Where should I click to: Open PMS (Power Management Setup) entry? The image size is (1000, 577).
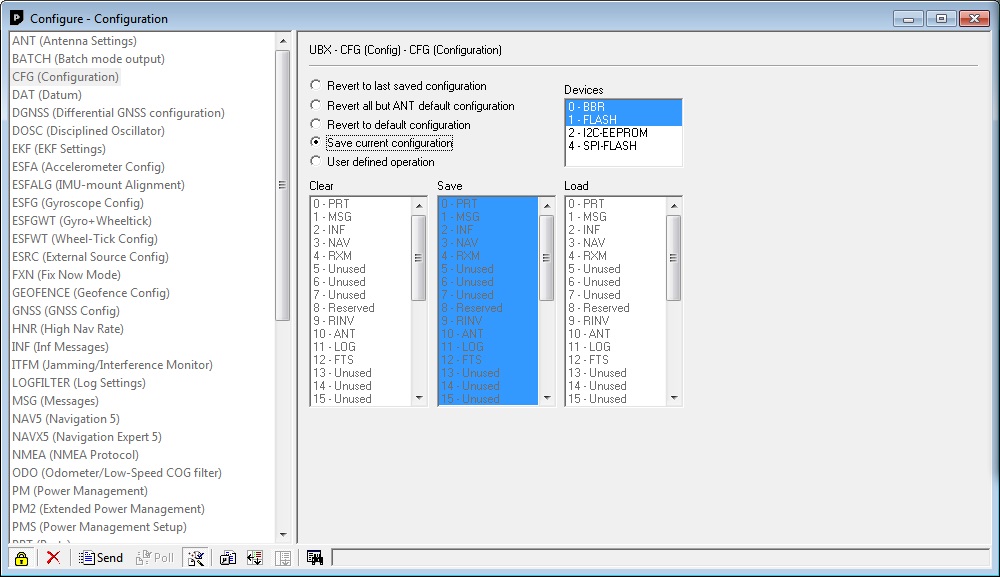click(x=99, y=527)
